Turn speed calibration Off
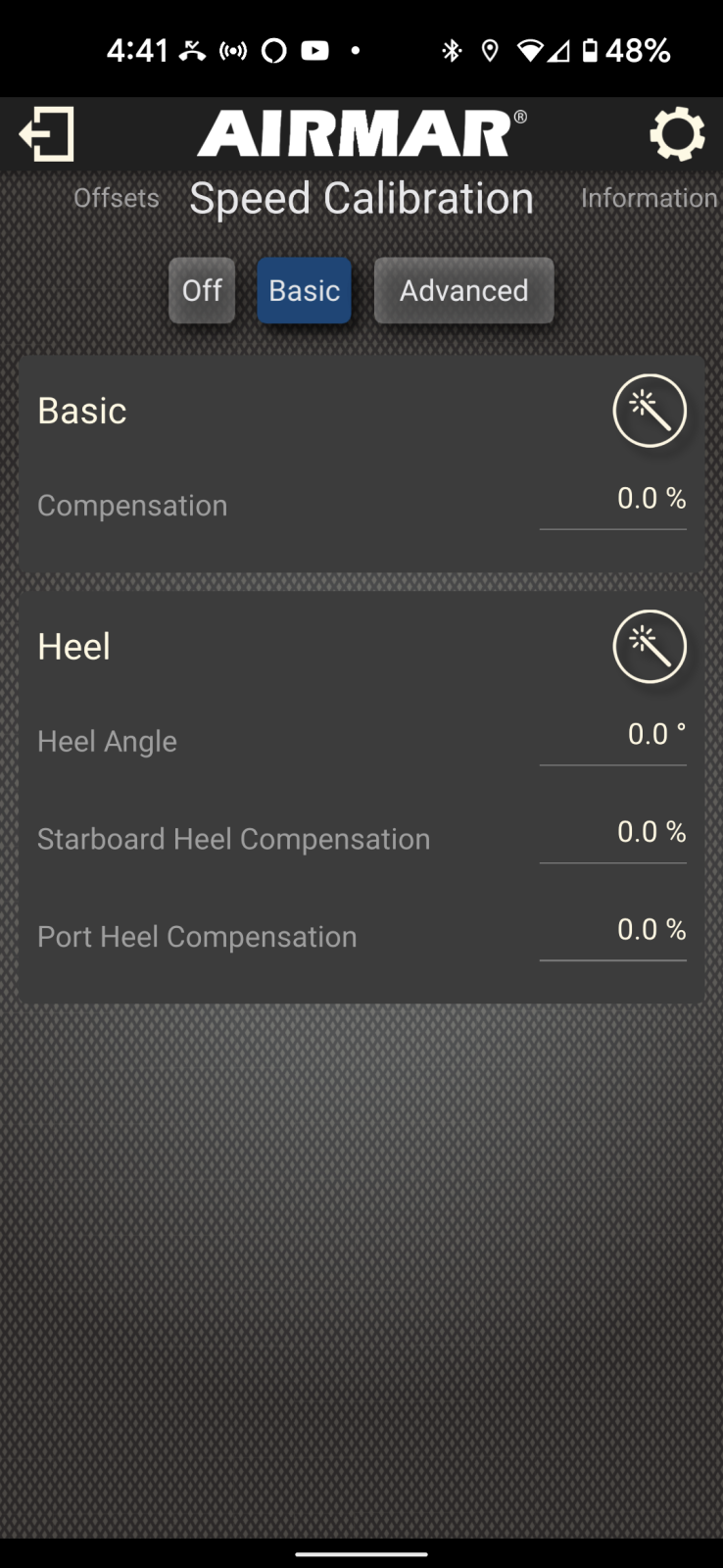The width and height of the screenshot is (723, 1568). click(x=202, y=291)
